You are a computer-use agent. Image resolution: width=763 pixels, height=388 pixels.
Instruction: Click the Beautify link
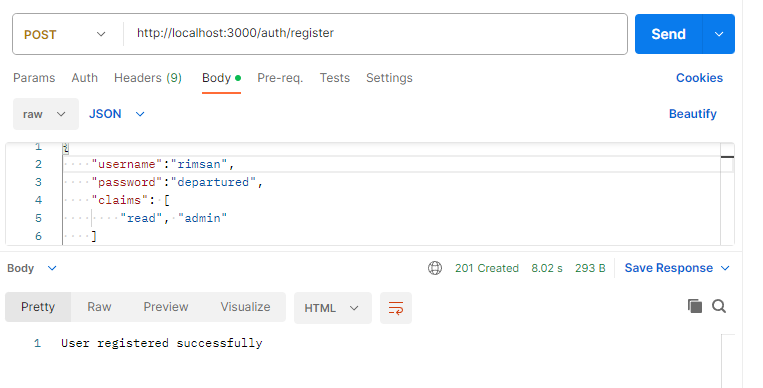pos(692,114)
